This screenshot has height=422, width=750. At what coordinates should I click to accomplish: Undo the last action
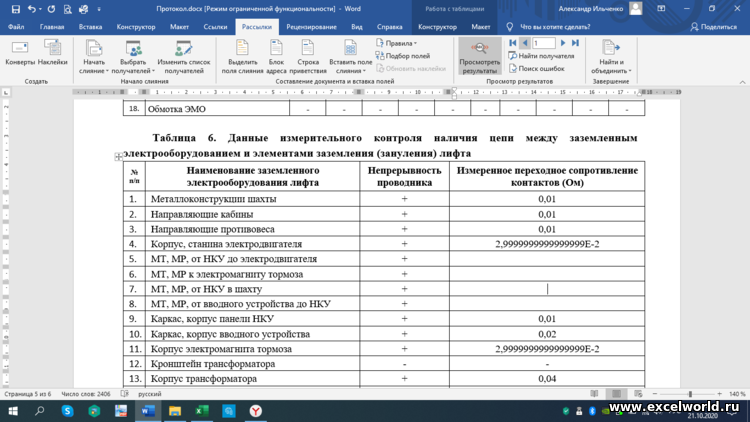pyautogui.click(x=32, y=9)
